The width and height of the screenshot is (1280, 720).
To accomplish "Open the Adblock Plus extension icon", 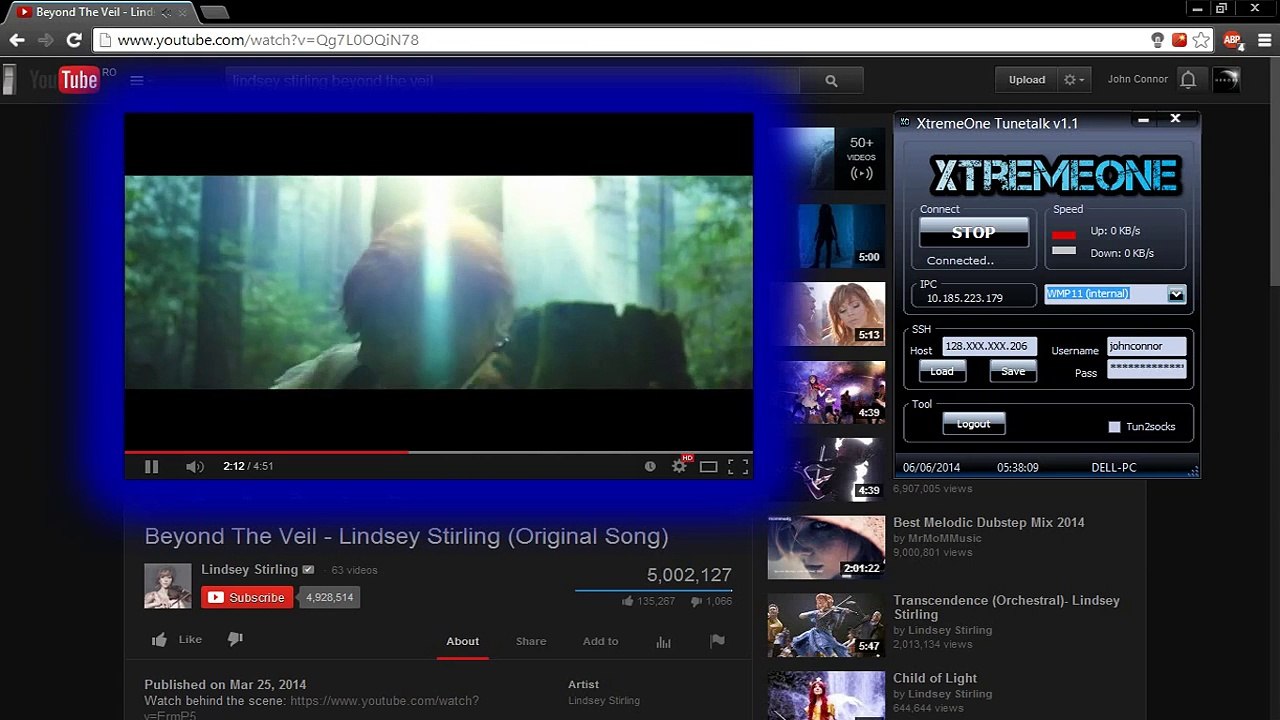I will tap(1233, 40).
